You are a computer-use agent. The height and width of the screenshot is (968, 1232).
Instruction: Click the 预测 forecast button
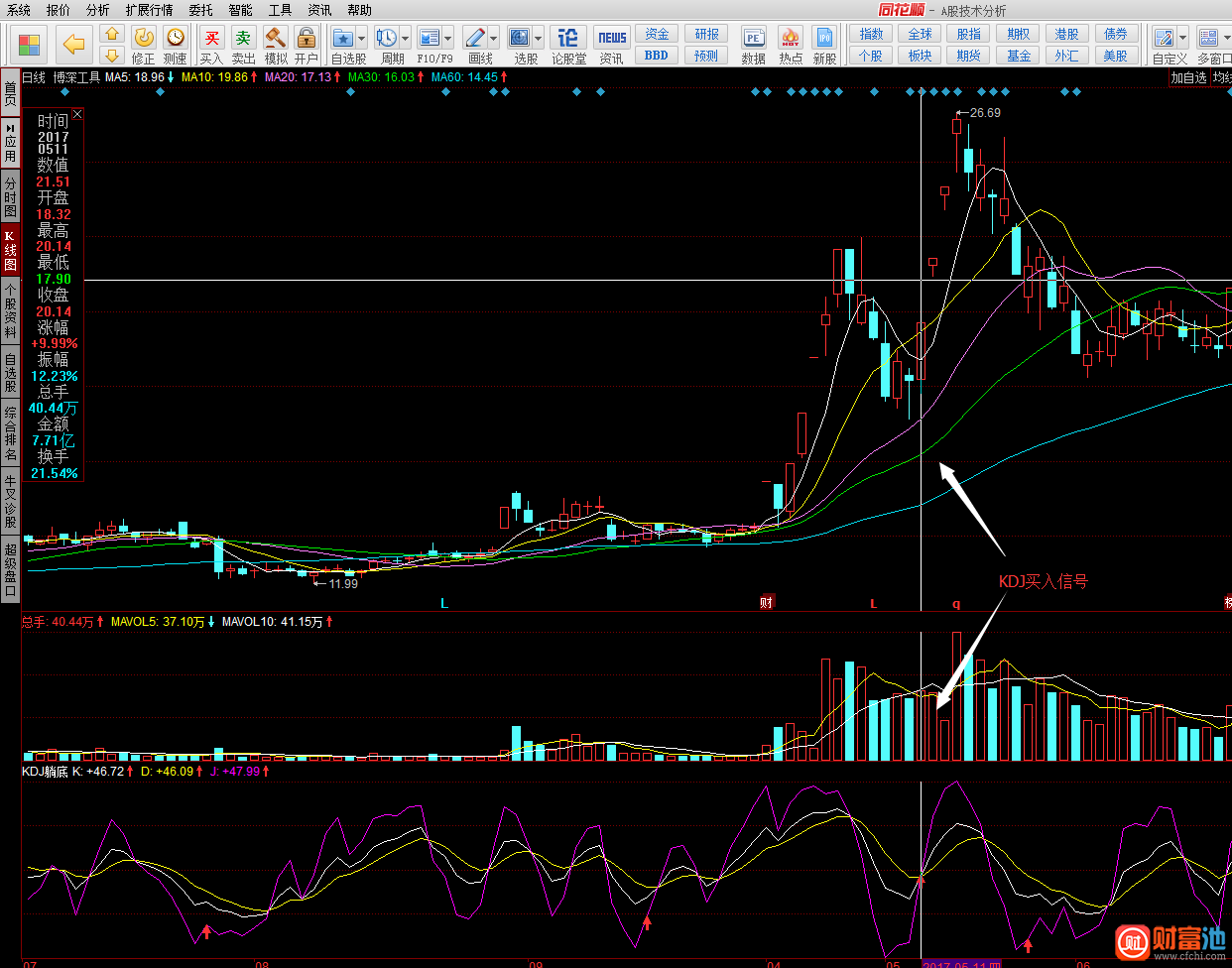[x=706, y=56]
